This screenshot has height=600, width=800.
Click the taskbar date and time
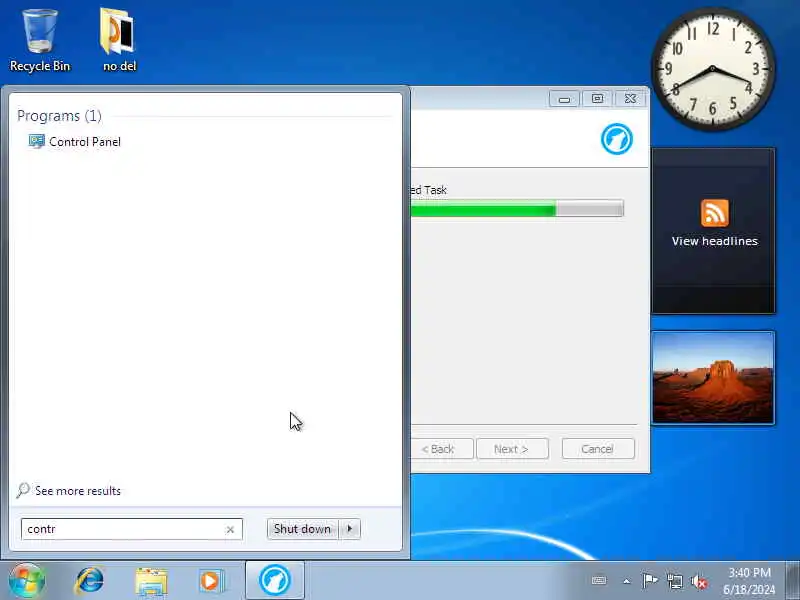pyautogui.click(x=749, y=581)
